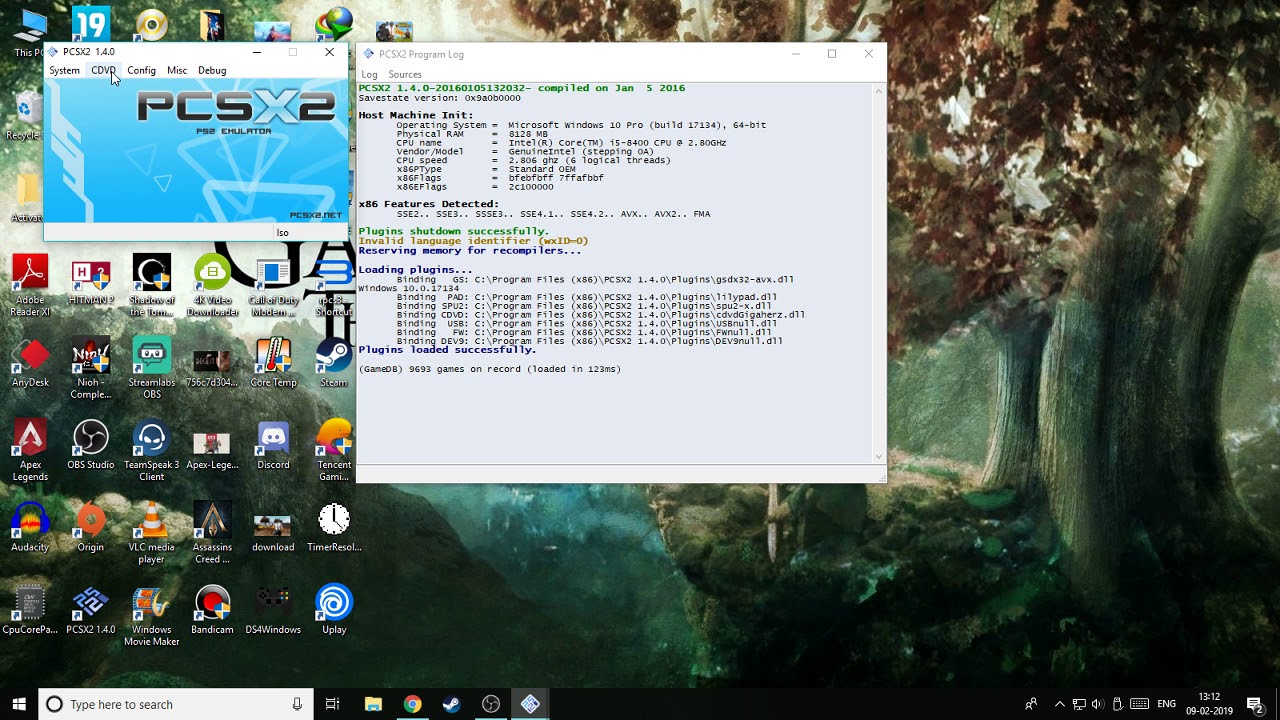Open the Sources menu in Program Log window

pyautogui.click(x=405, y=74)
